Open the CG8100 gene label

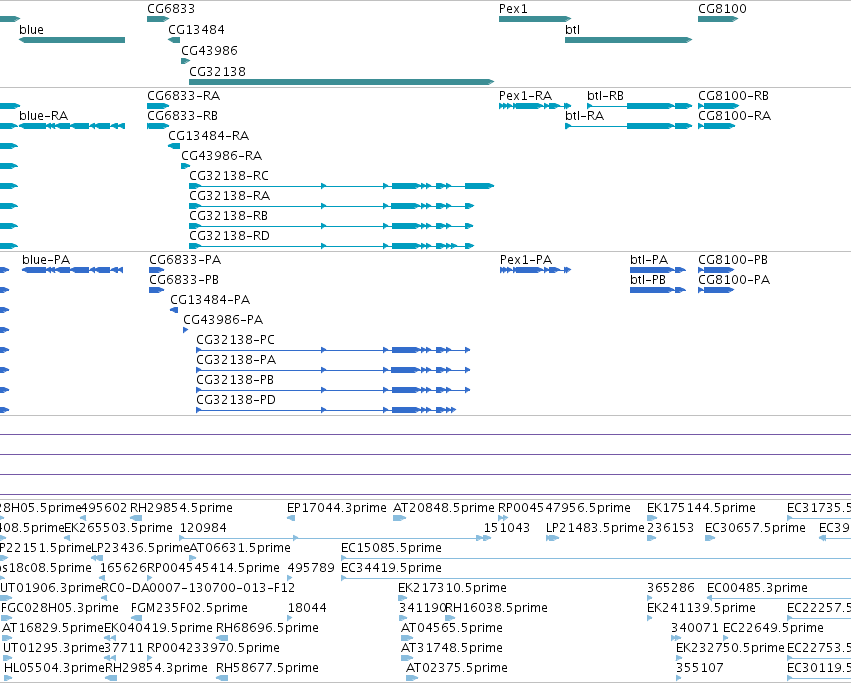[722, 9]
